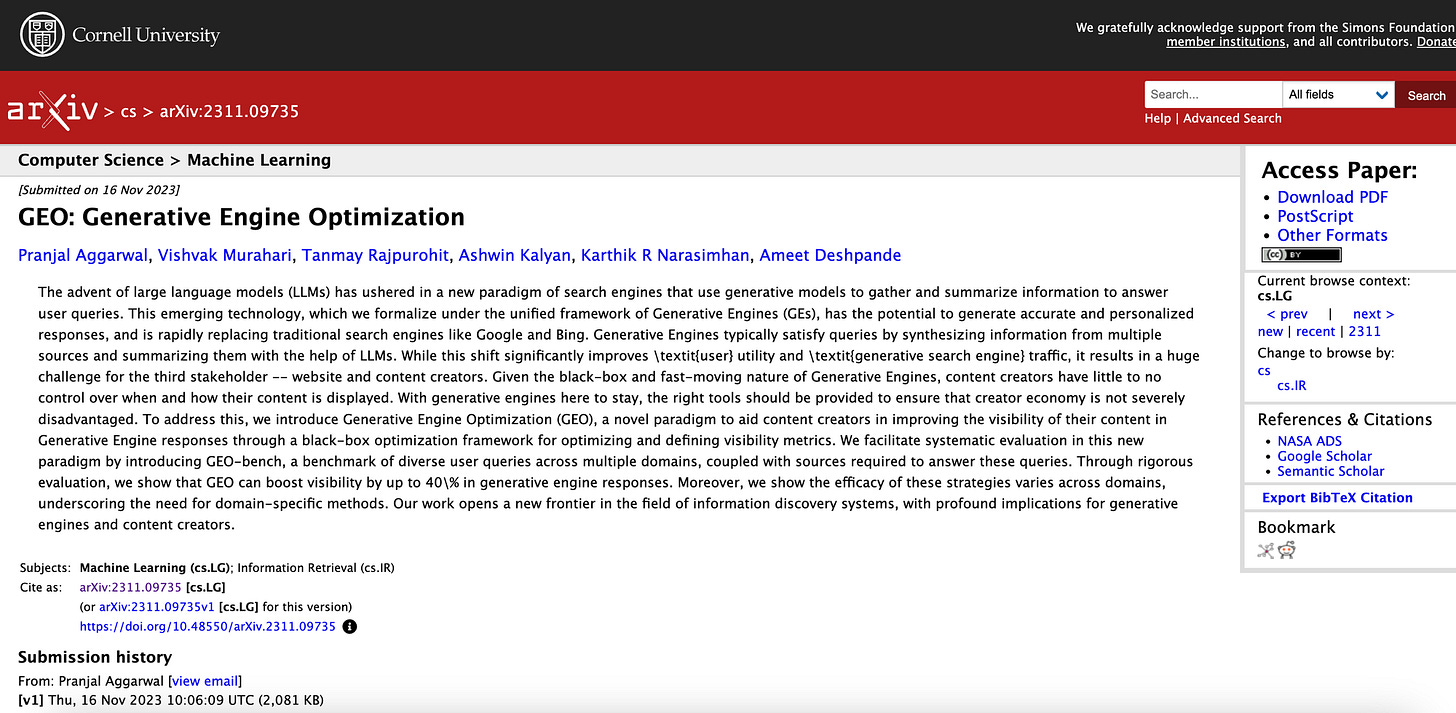Screen dimensions: 1456x713
Task: Open the arXiv home logo
Action: [52, 111]
